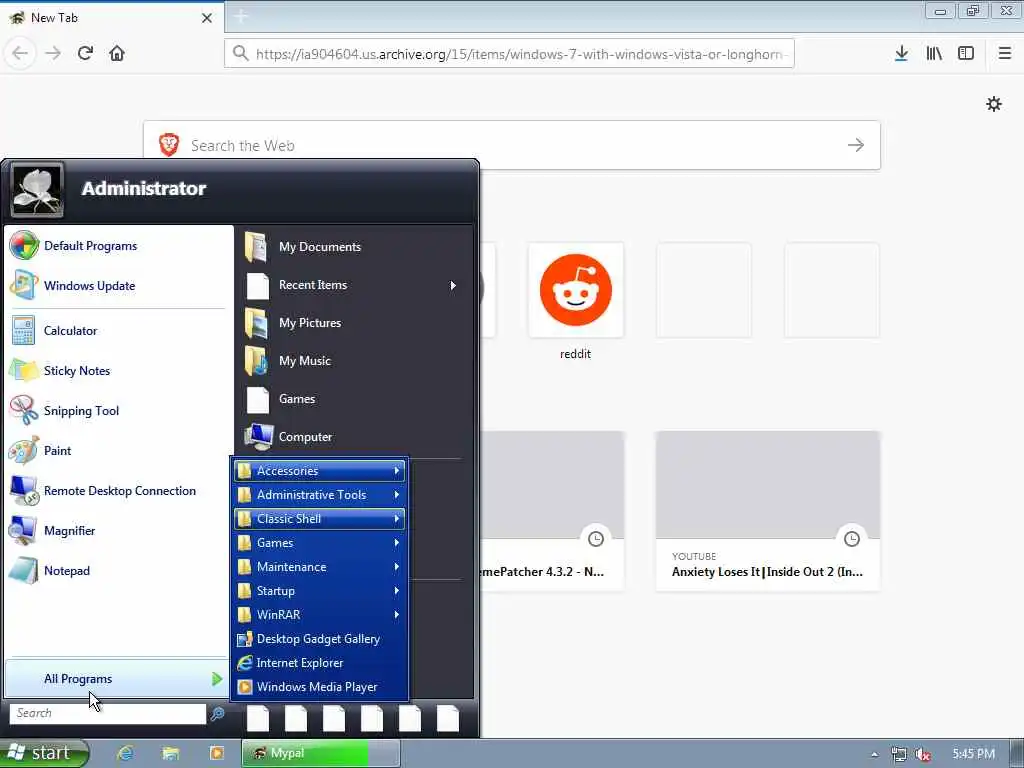
Task: Expand the Recent Items submenu arrow
Action: click(x=453, y=285)
